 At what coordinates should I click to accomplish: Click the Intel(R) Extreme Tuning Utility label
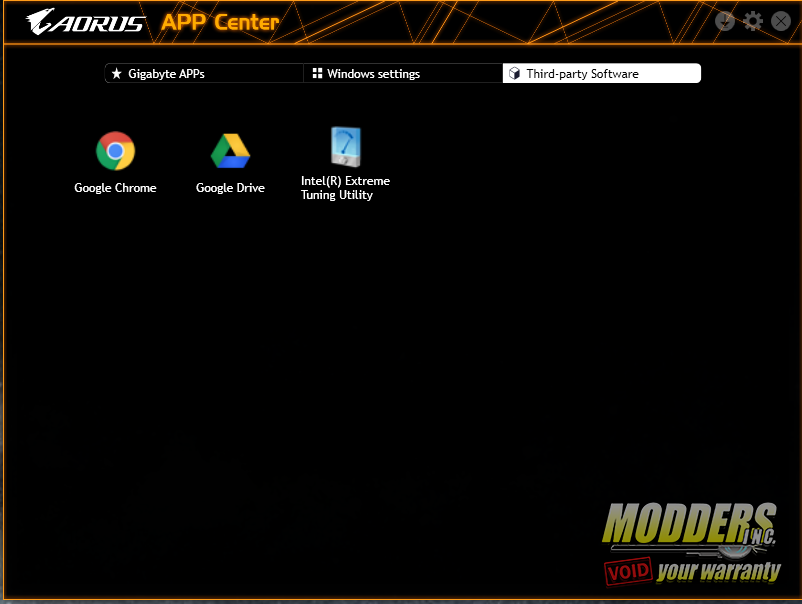[345, 188]
